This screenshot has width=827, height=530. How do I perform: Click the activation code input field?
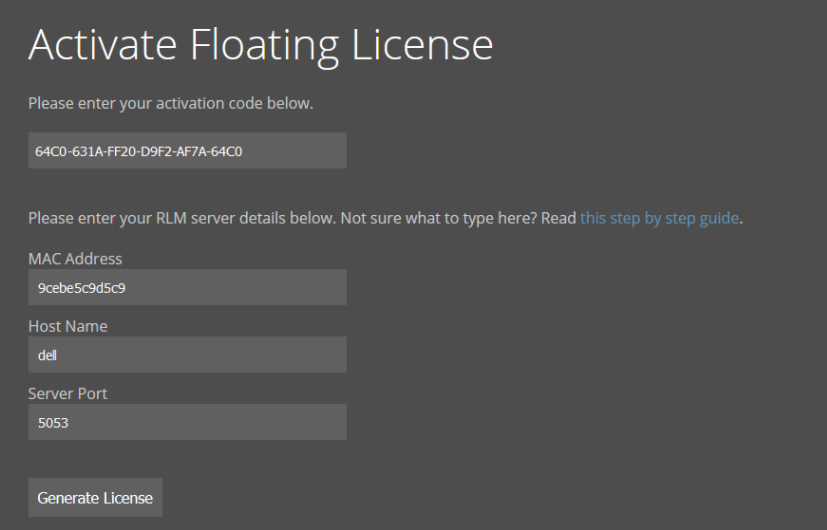[x=187, y=150]
